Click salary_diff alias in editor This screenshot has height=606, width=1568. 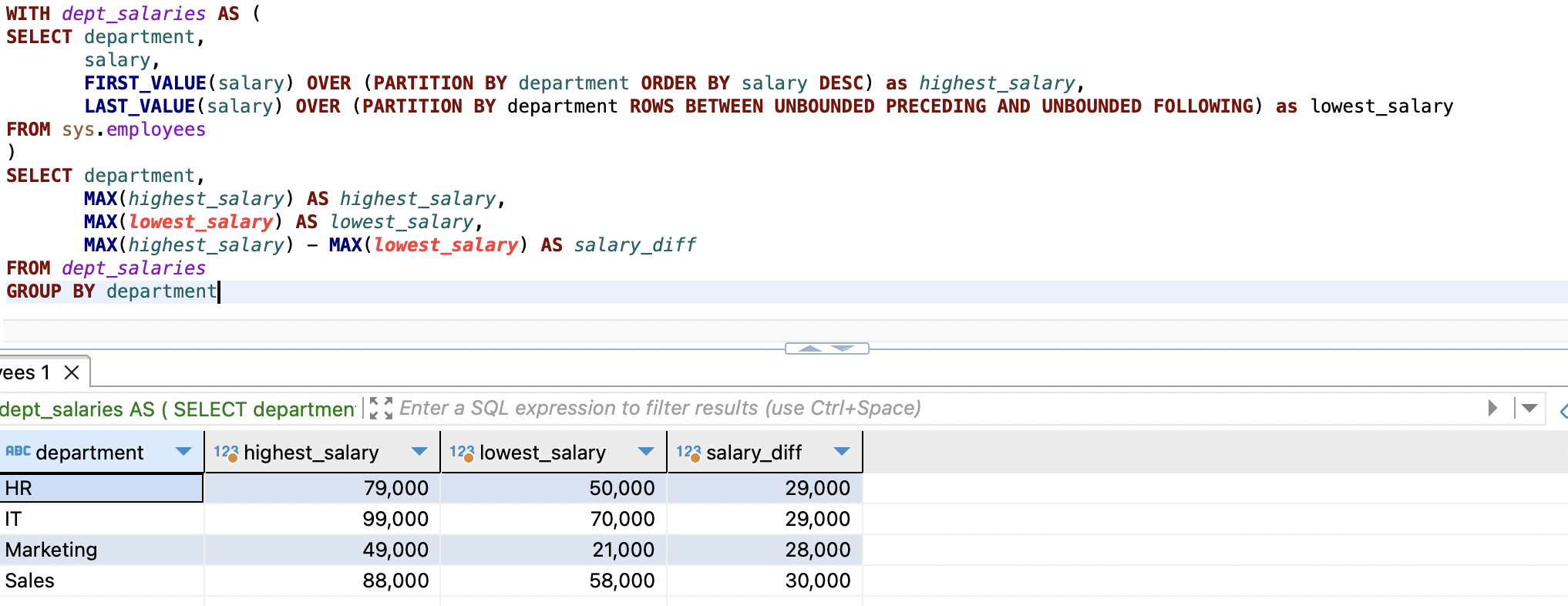click(634, 245)
